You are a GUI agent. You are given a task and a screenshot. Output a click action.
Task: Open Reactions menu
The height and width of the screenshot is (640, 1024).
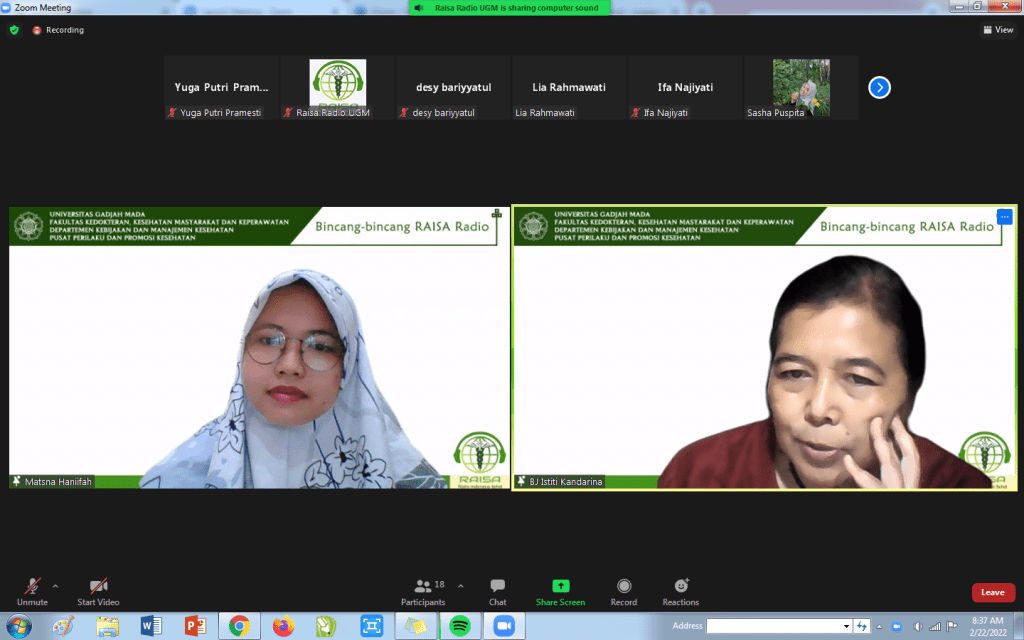[680, 592]
